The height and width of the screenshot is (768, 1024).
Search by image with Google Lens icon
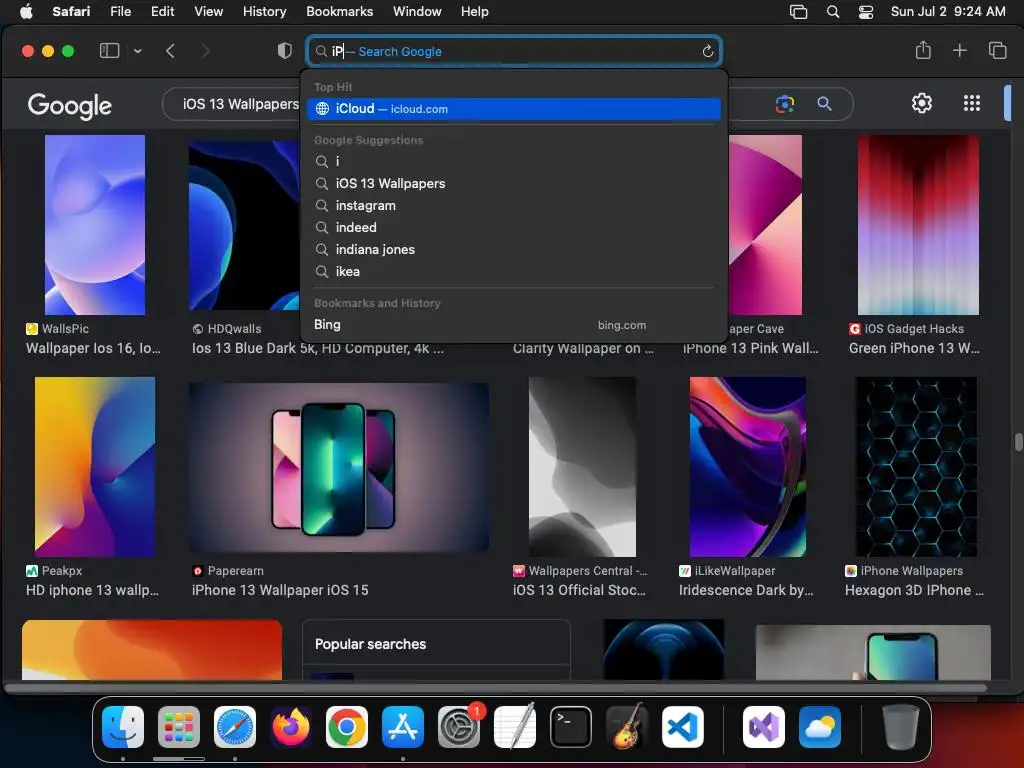pos(784,104)
